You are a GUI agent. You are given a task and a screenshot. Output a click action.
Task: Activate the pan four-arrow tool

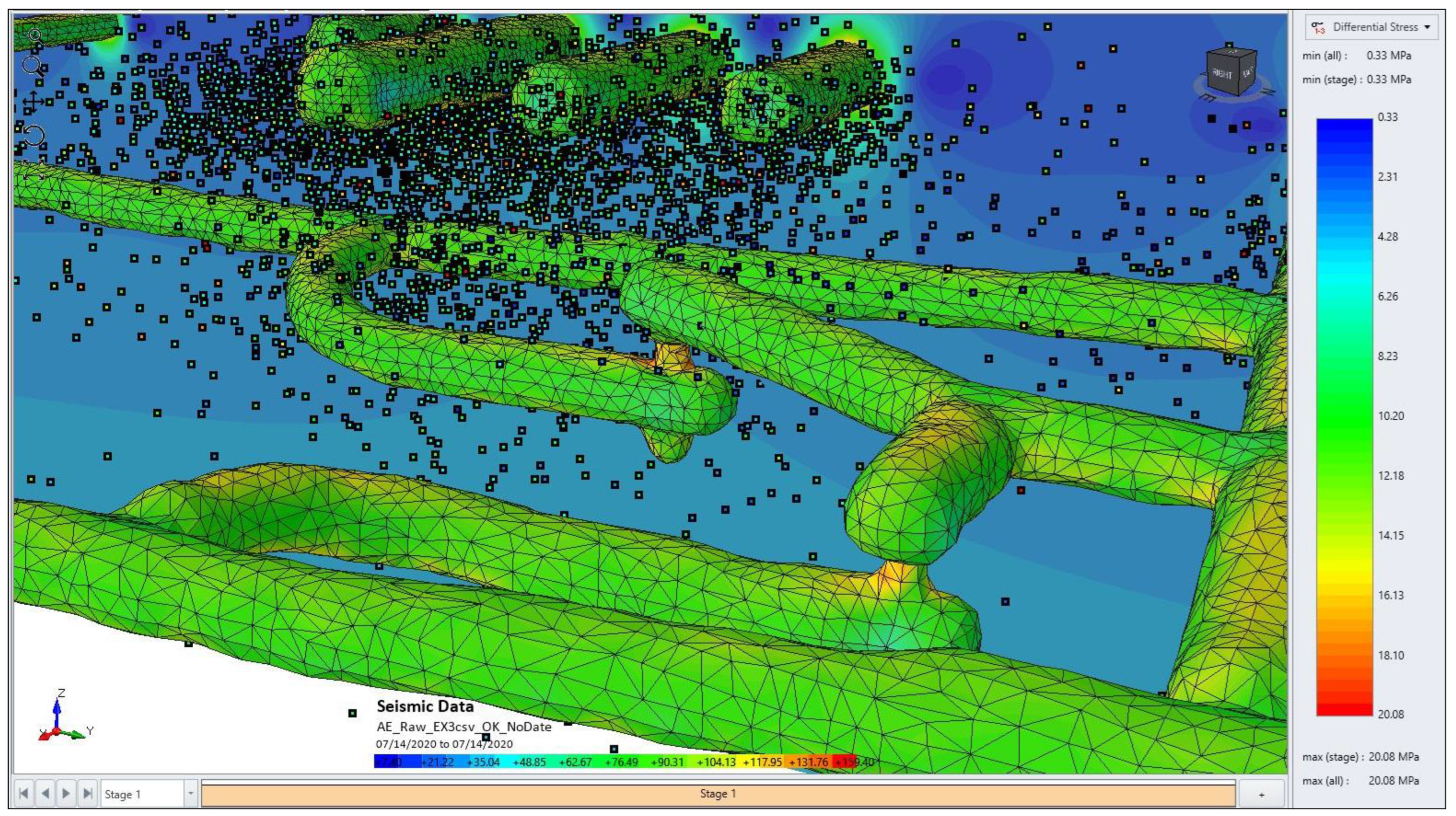(34, 102)
